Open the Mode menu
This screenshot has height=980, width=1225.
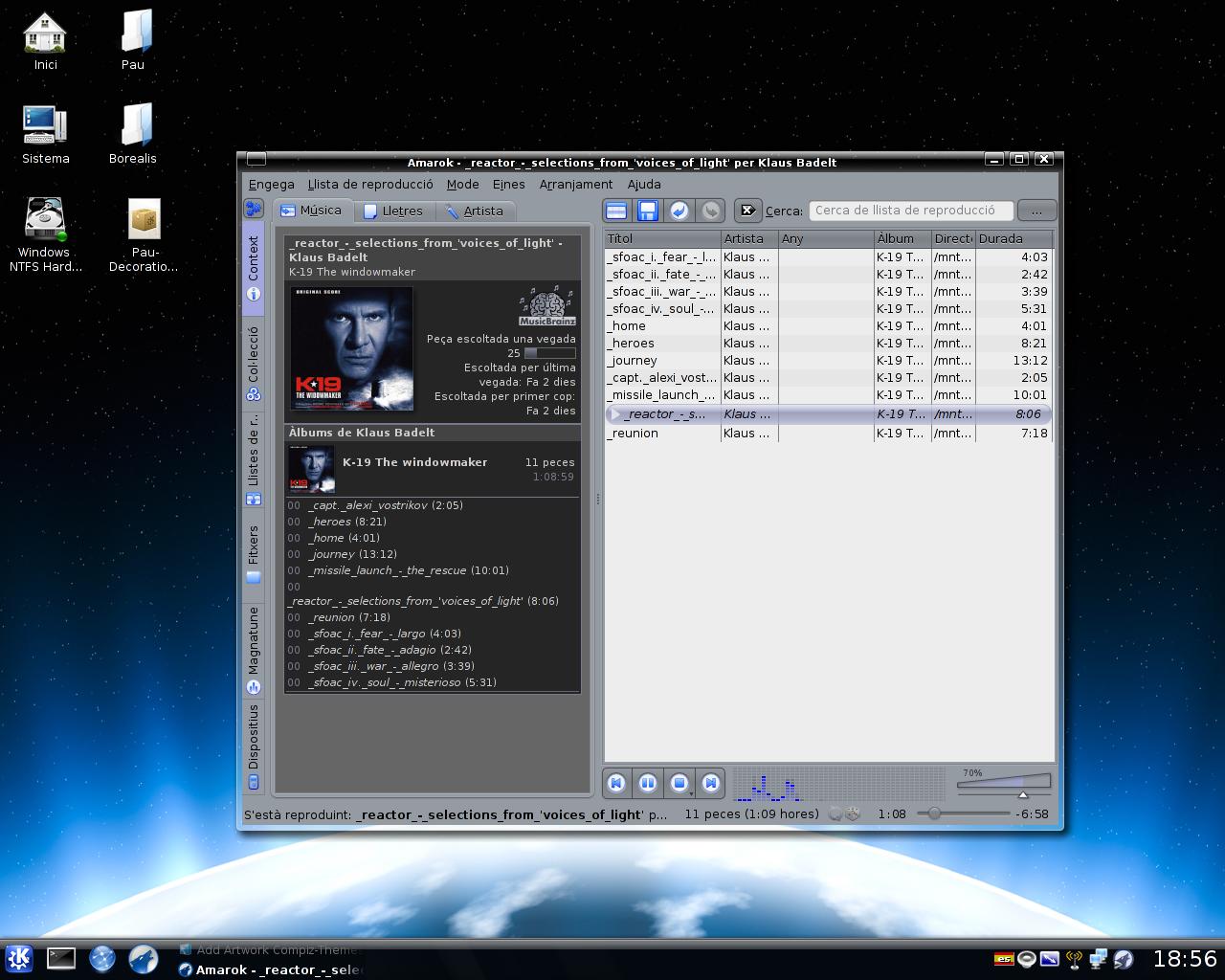coord(462,184)
